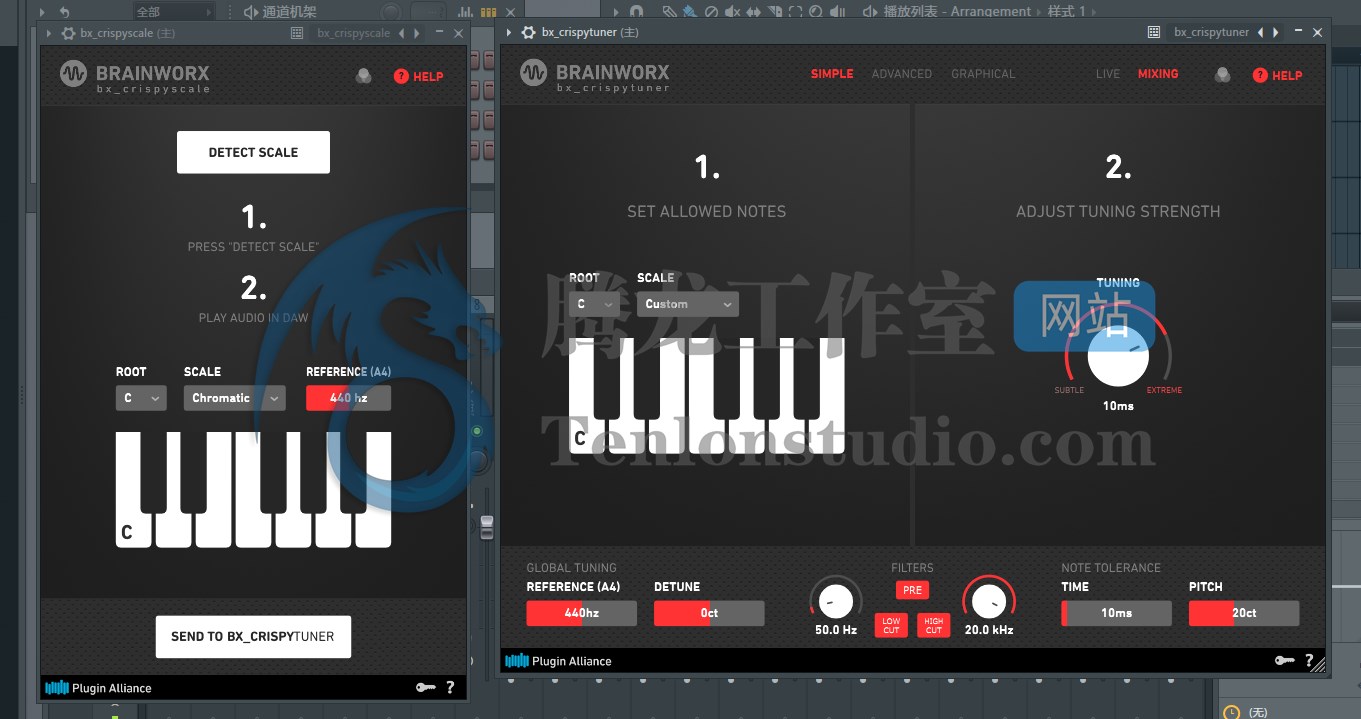Toggle the LOW CUT filter
This screenshot has height=719, width=1361.
(x=891, y=625)
